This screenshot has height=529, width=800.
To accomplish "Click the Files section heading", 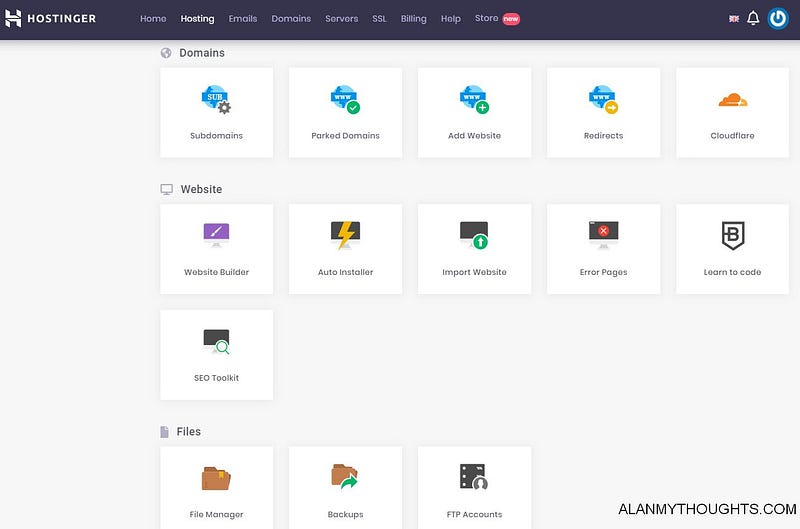I will coord(189,432).
